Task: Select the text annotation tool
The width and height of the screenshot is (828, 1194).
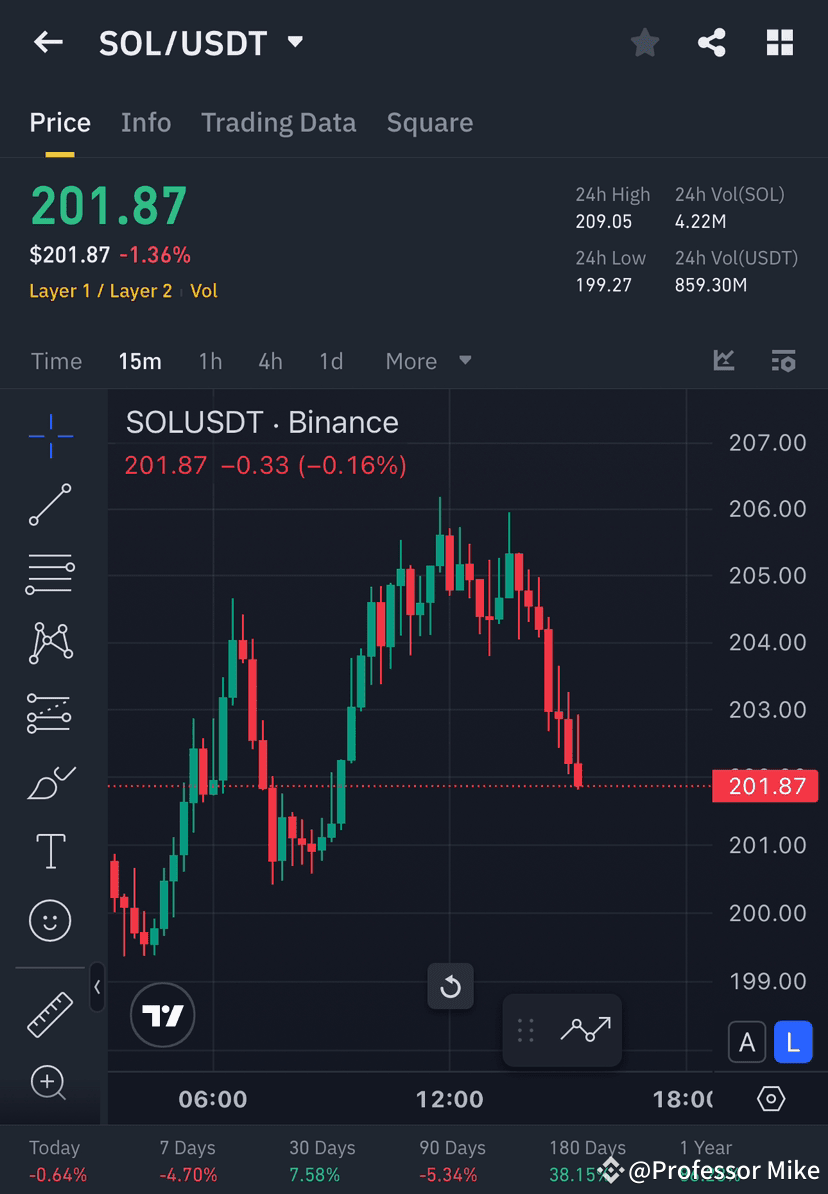Action: click(50, 850)
